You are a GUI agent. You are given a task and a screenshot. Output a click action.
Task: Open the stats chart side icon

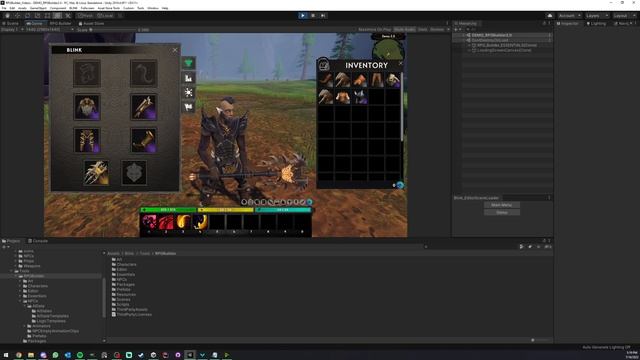pos(189,78)
